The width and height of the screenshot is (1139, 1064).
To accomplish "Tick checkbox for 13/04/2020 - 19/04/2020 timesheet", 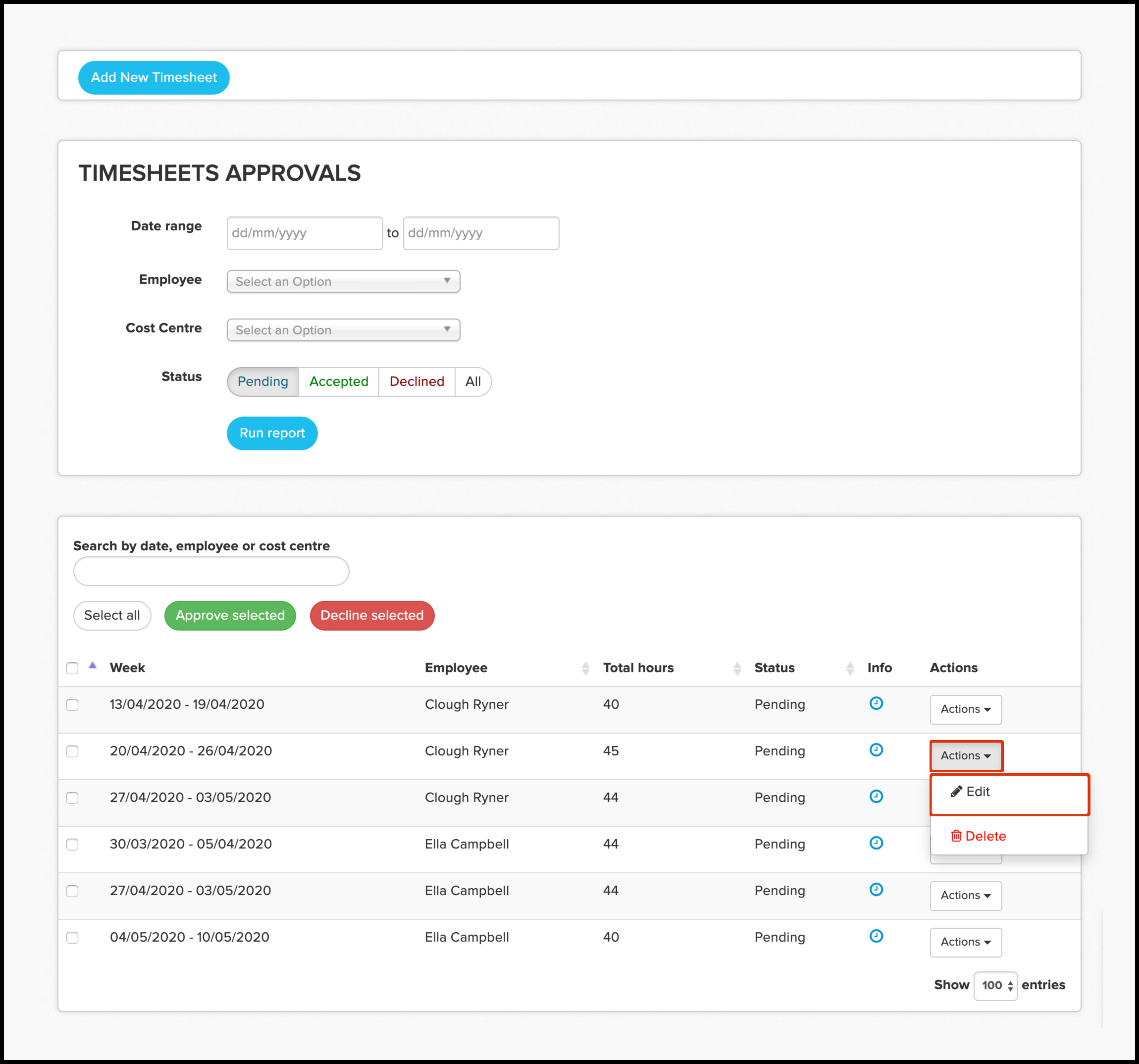I will click(x=72, y=705).
